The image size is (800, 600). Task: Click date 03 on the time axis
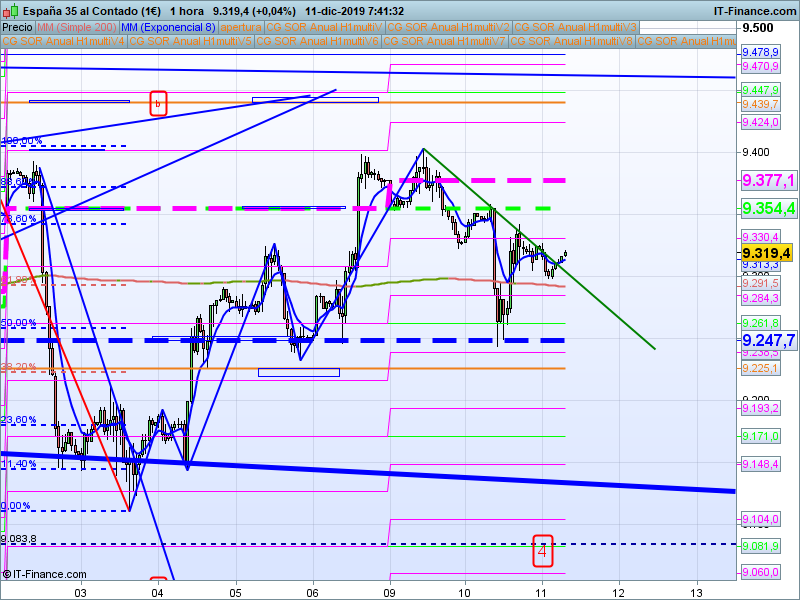click(x=81, y=593)
